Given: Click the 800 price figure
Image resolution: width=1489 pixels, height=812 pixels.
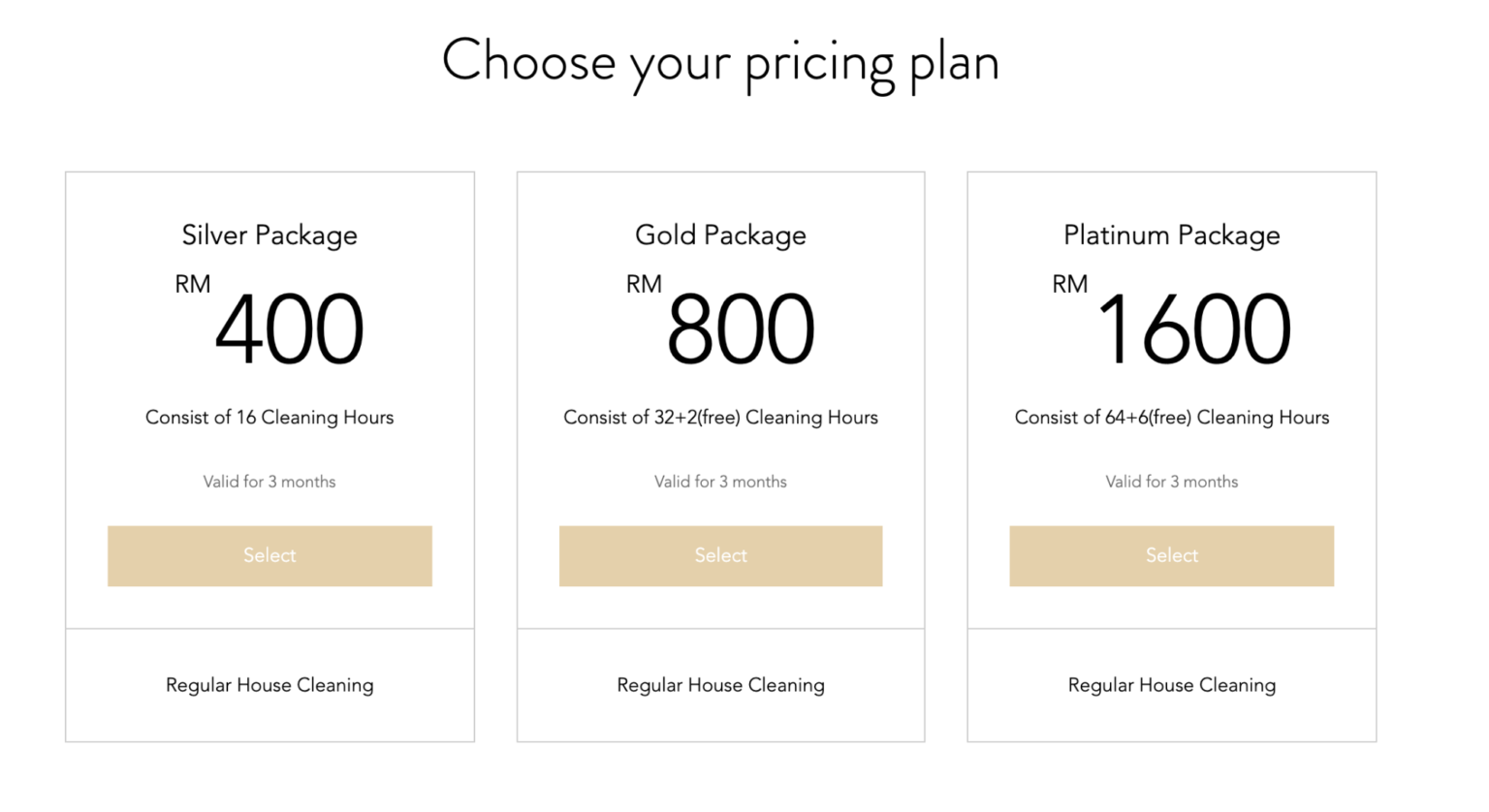Looking at the screenshot, I should (x=741, y=330).
